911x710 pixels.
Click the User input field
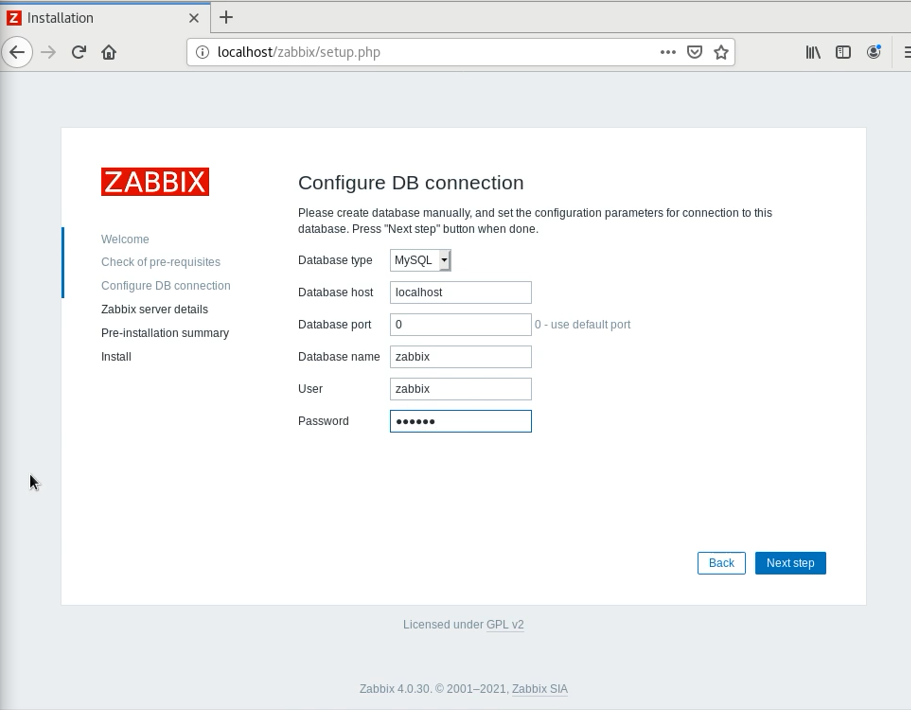pos(461,389)
